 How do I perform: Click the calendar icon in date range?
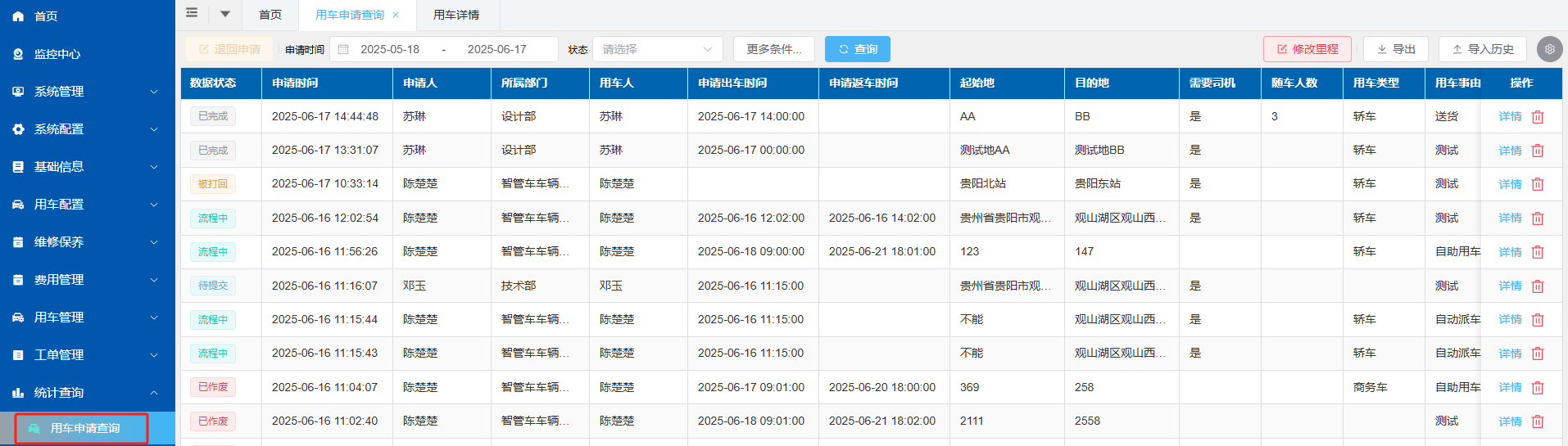click(x=344, y=49)
